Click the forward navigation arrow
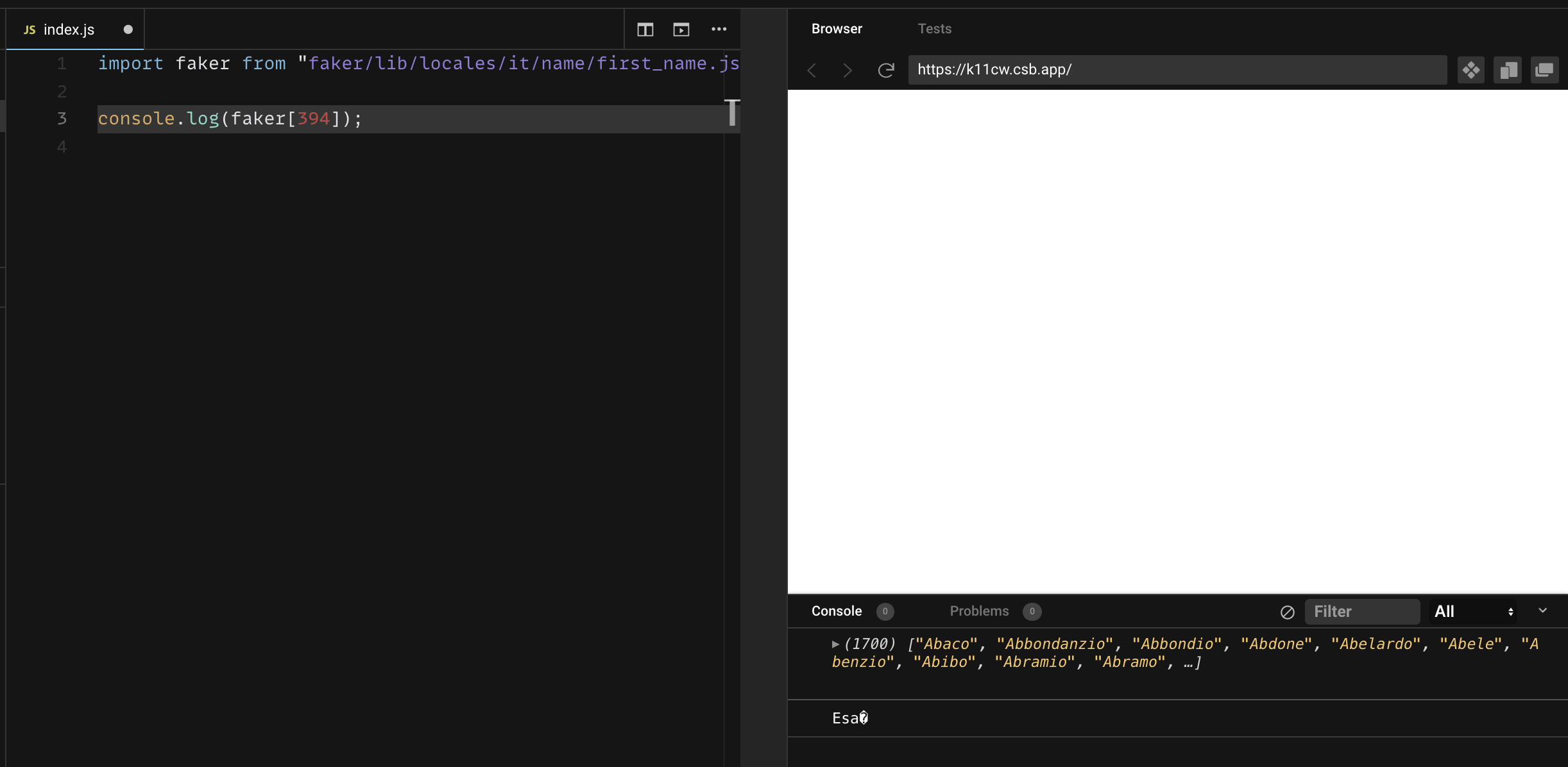 846,70
